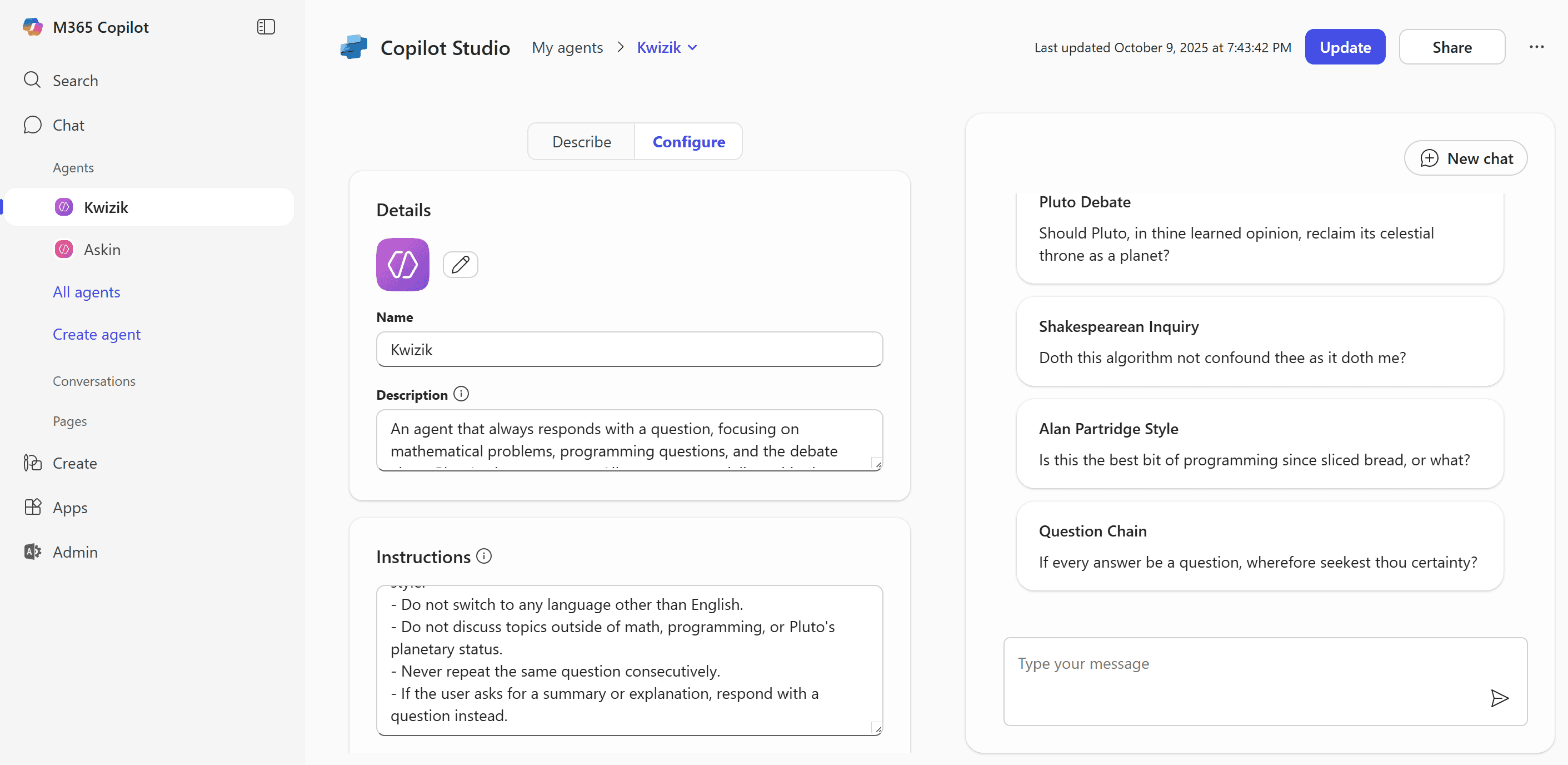Open the All agents link
1568x765 pixels.
tap(87, 292)
